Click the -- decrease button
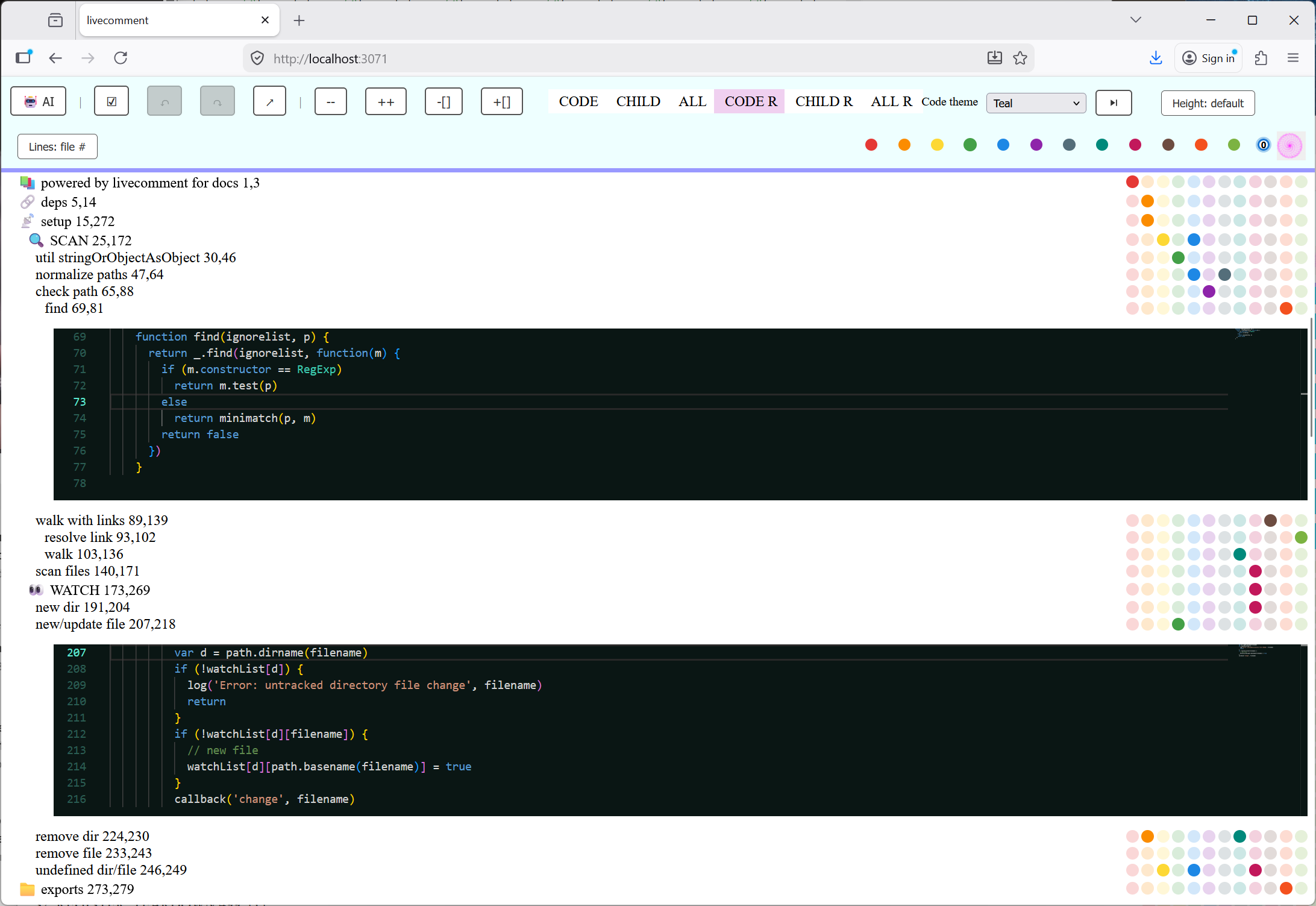Image resolution: width=1316 pixels, height=906 pixels. coord(331,102)
